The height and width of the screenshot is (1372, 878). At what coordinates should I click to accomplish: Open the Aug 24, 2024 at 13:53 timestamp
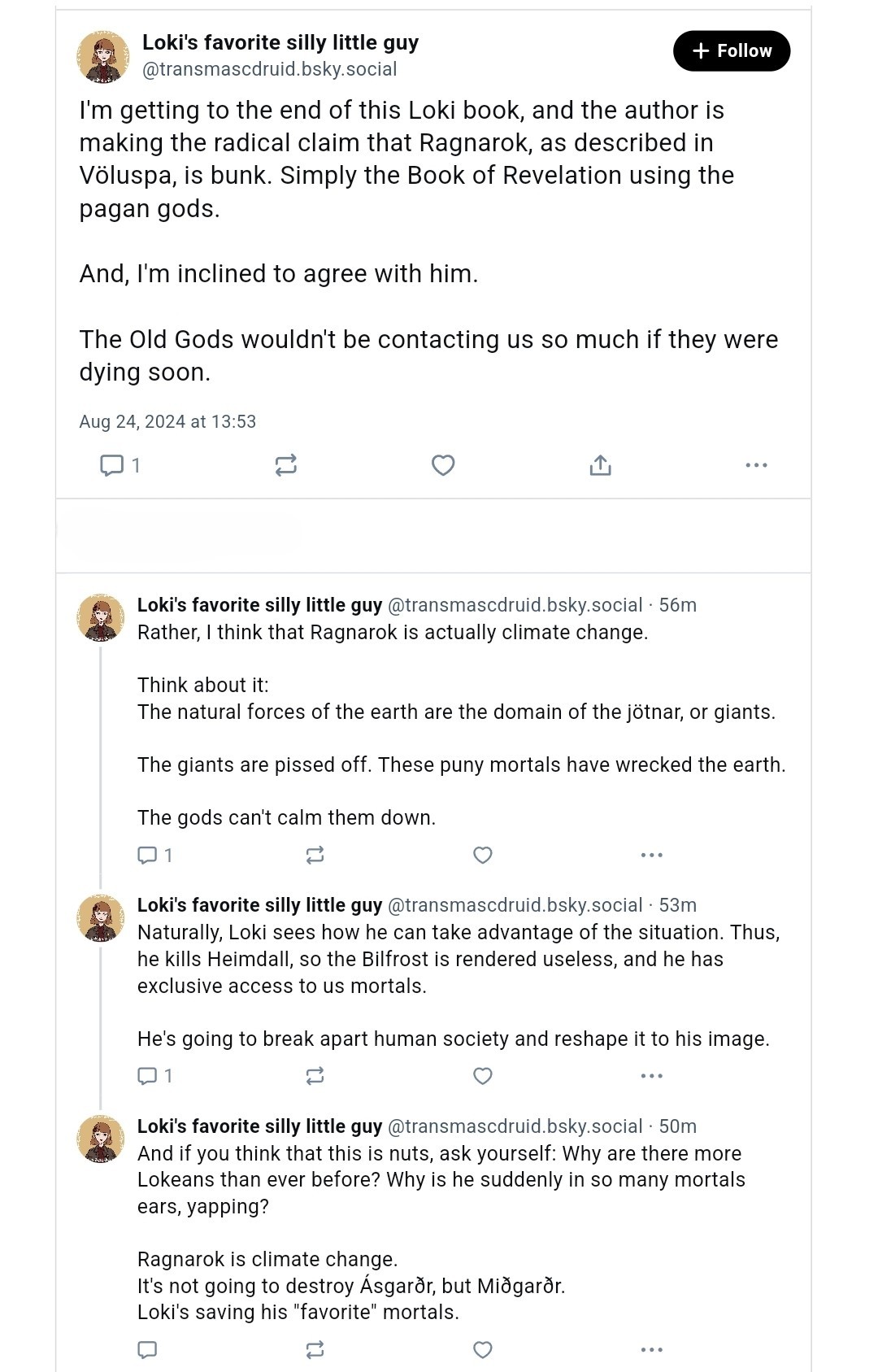[167, 421]
